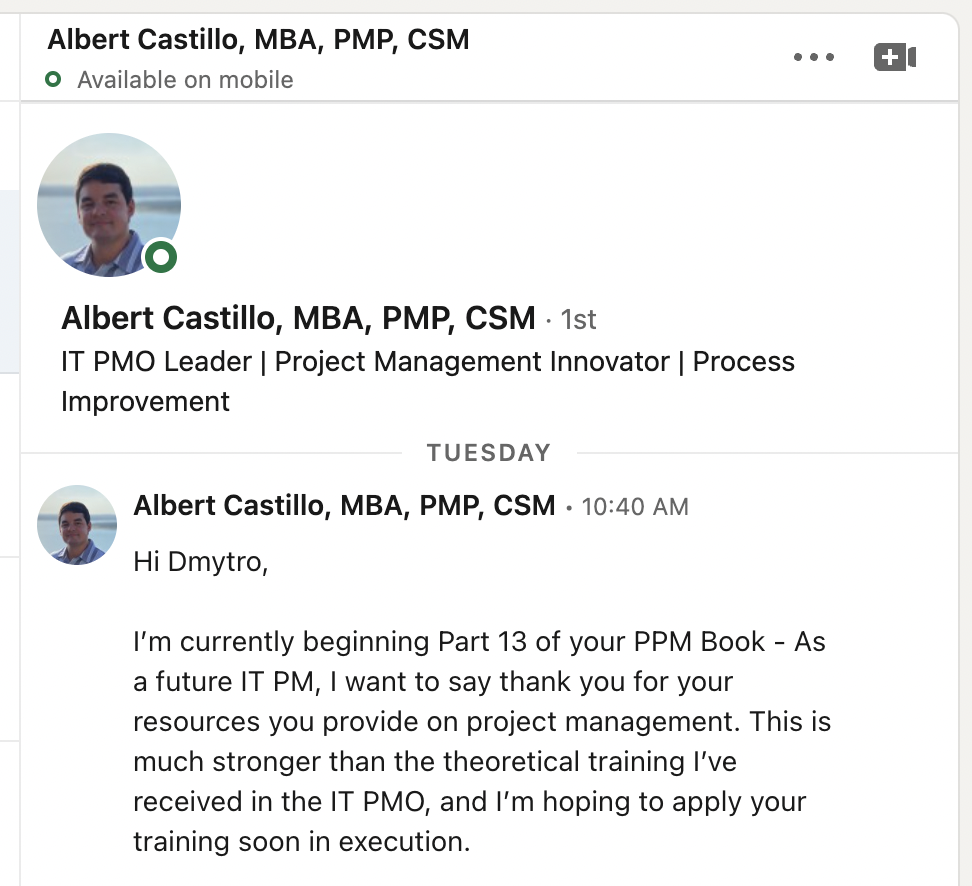Viewport: 972px width, 886px height.
Task: Click message line mentioning "PPM Book"
Action: coord(479,641)
